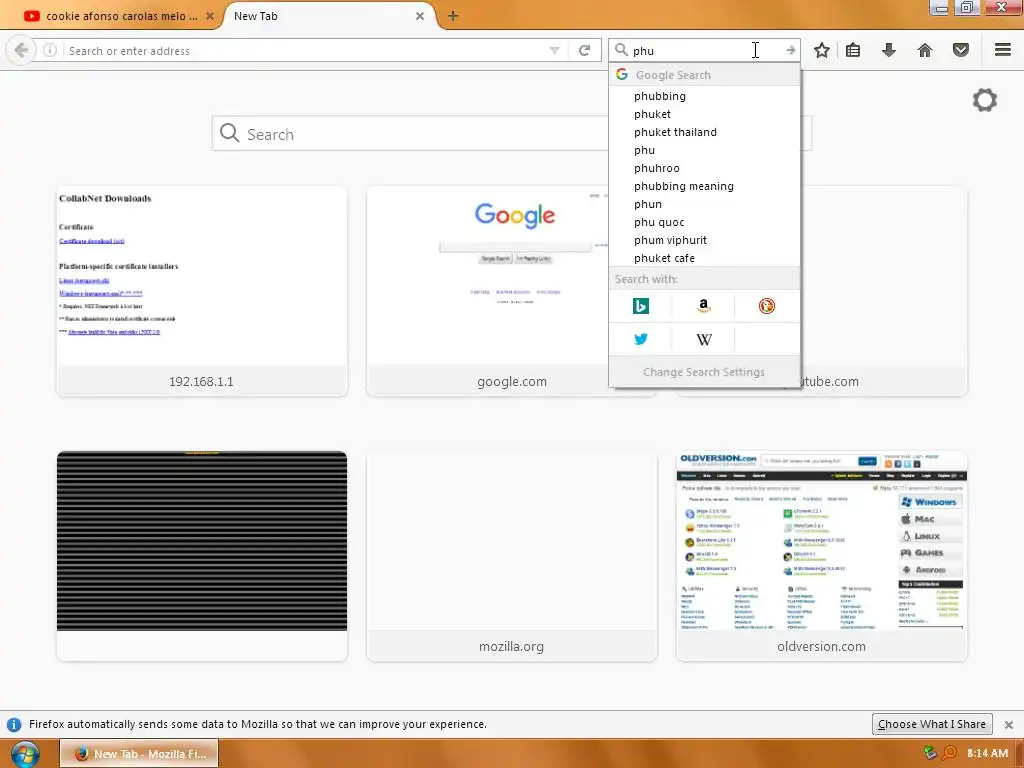Click the search bar magnifier icon
Image resolution: width=1024 pixels, height=768 pixels.
tap(621, 50)
